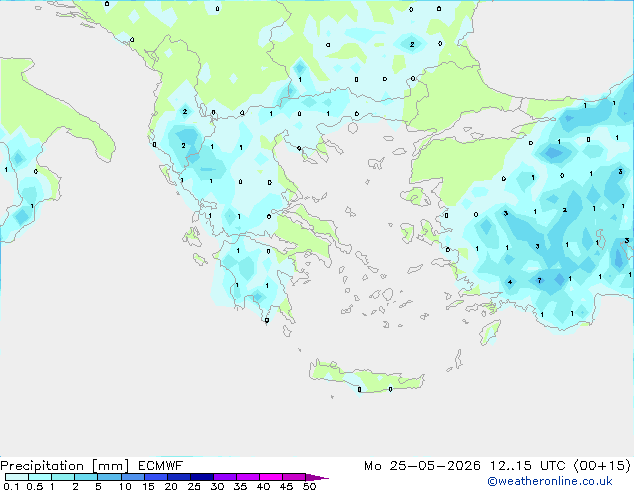Image resolution: width=634 pixels, height=490 pixels.
Task: Click legend scale label '45'
Action: 286,486
